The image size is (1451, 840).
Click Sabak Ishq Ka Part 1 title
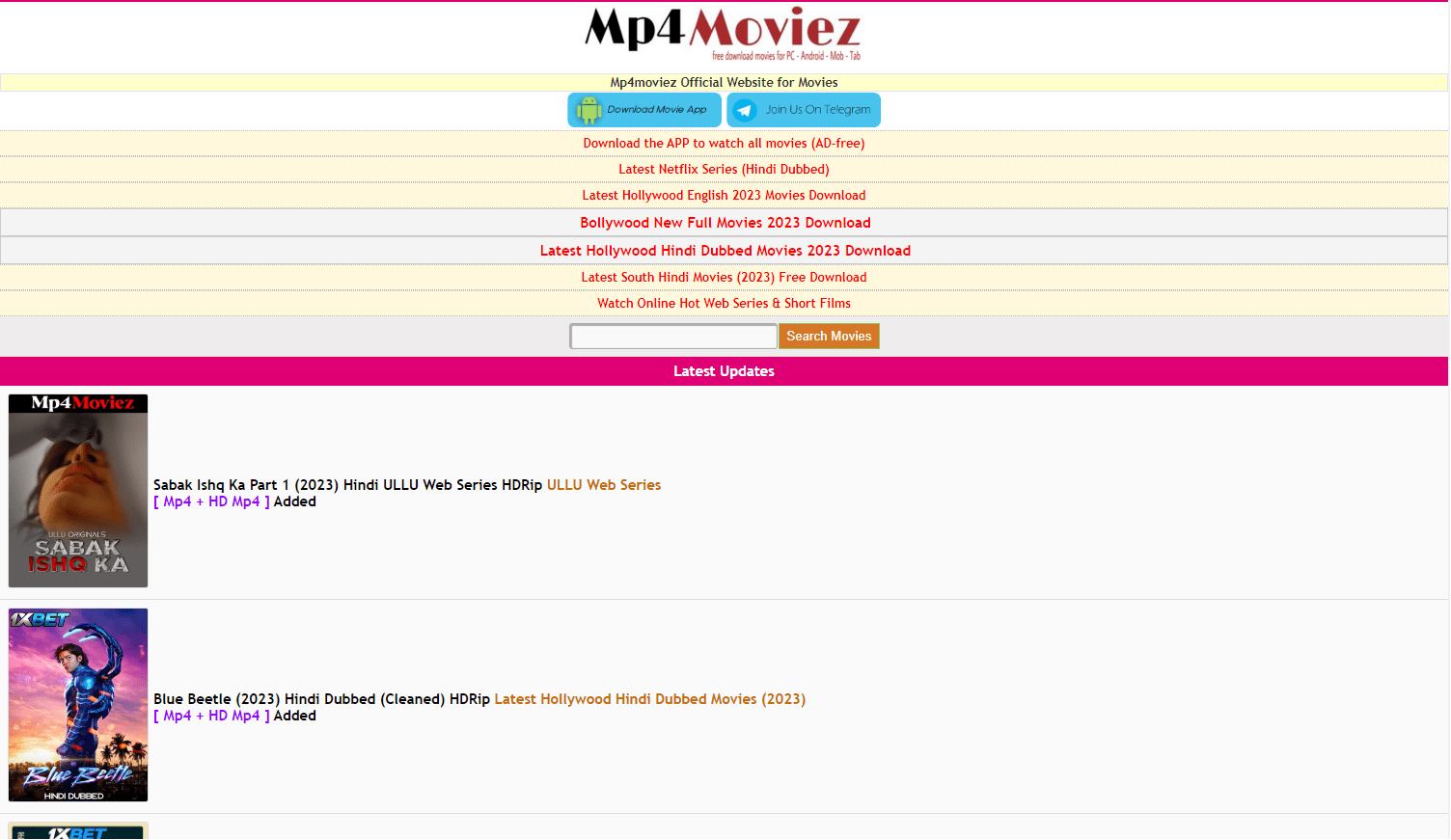pyautogui.click(x=347, y=485)
